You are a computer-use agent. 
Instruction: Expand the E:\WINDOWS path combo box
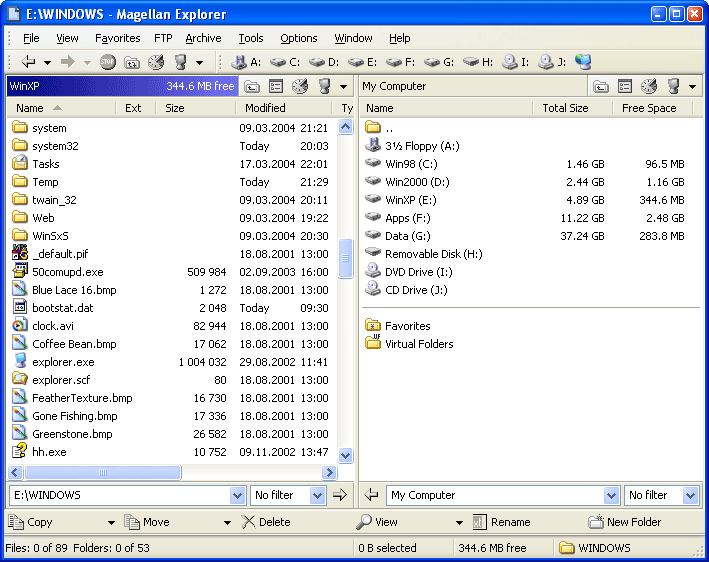(x=237, y=496)
